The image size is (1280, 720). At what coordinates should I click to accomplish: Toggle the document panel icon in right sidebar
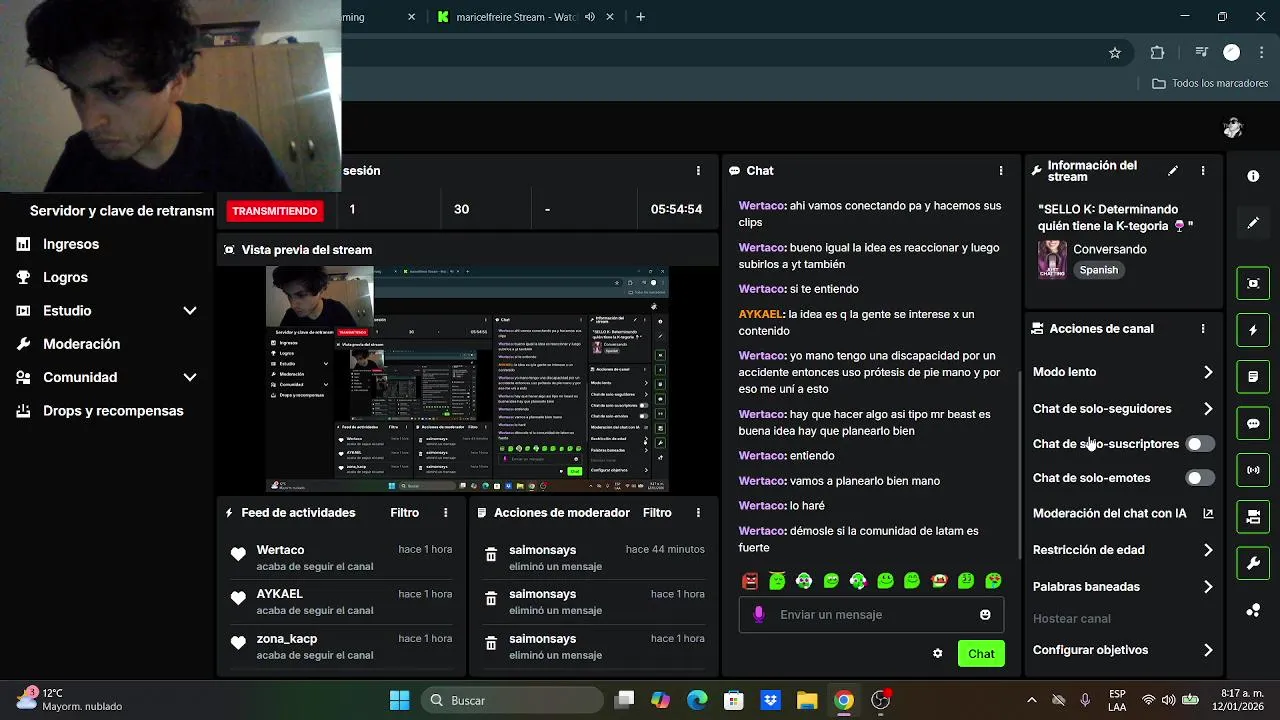(x=1253, y=377)
